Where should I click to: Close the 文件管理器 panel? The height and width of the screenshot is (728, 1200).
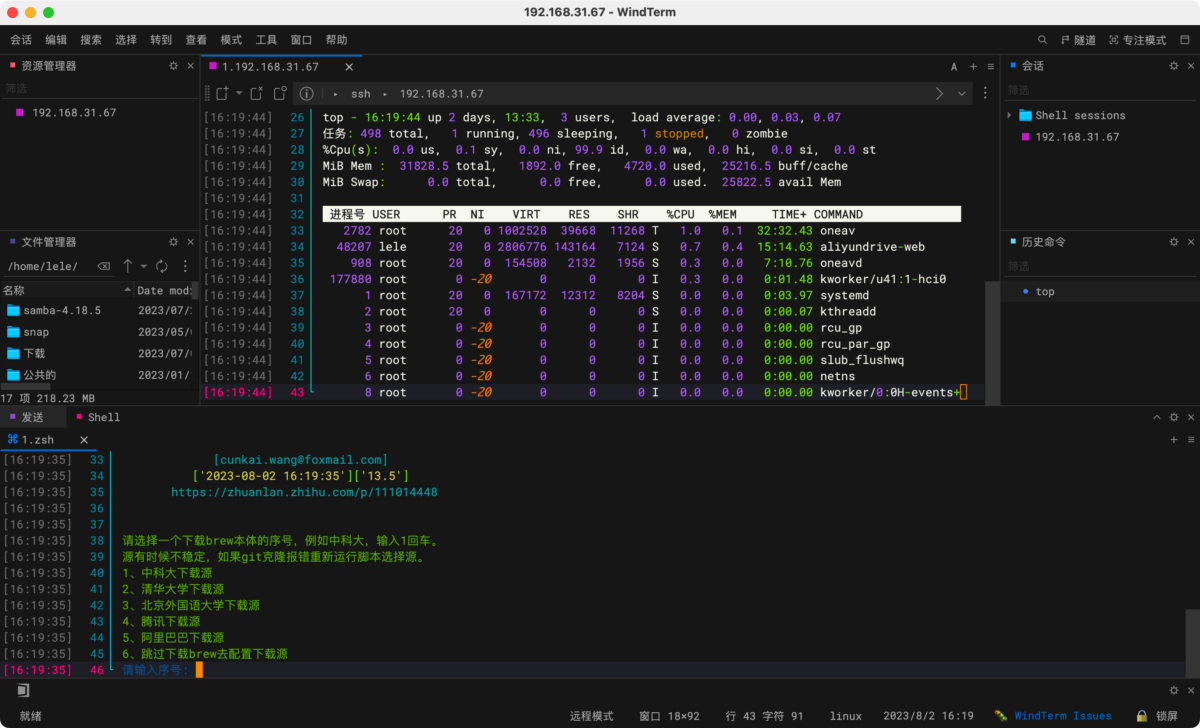pyautogui.click(x=190, y=242)
